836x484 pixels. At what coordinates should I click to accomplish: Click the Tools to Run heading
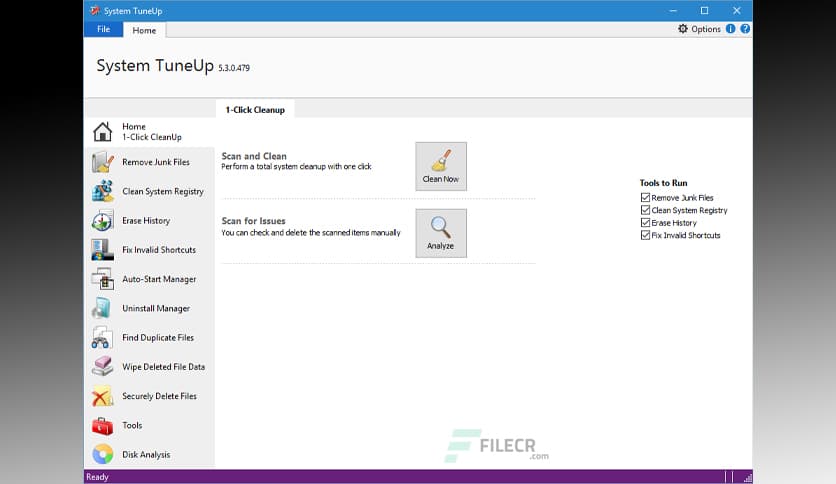[663, 183]
